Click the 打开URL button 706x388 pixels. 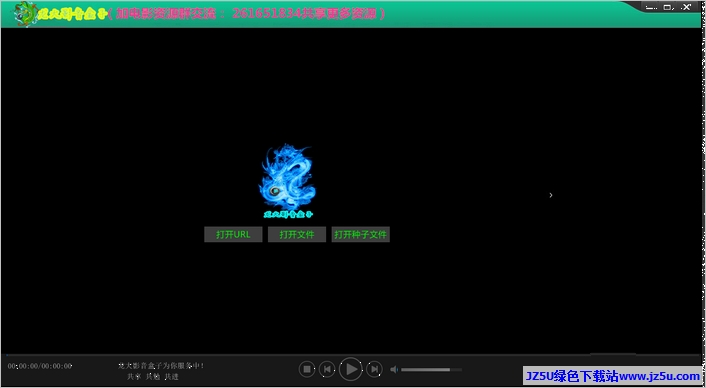point(233,235)
